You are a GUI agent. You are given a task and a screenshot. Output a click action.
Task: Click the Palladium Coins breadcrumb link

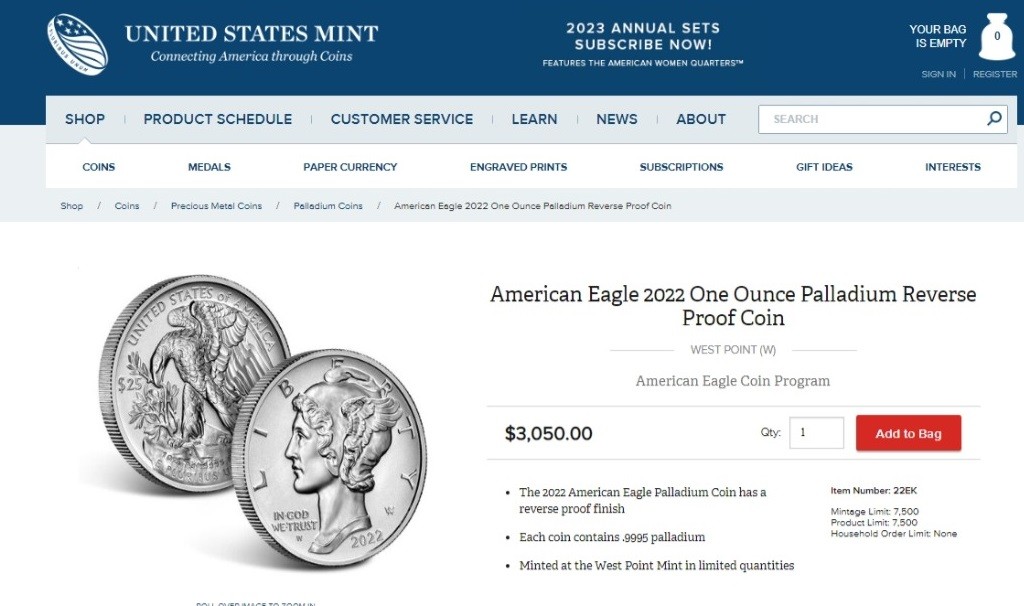328,206
